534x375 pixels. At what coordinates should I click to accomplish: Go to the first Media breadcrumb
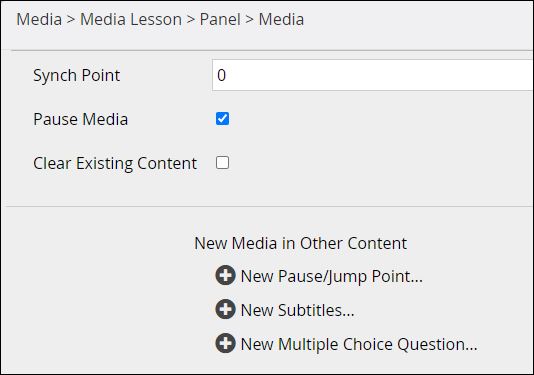(x=39, y=19)
